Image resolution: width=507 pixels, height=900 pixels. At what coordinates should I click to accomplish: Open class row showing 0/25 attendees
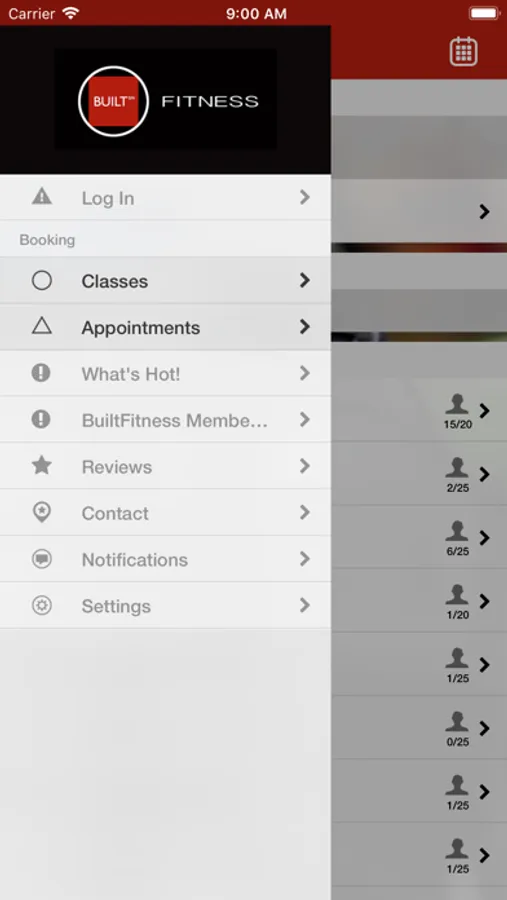click(x=419, y=728)
